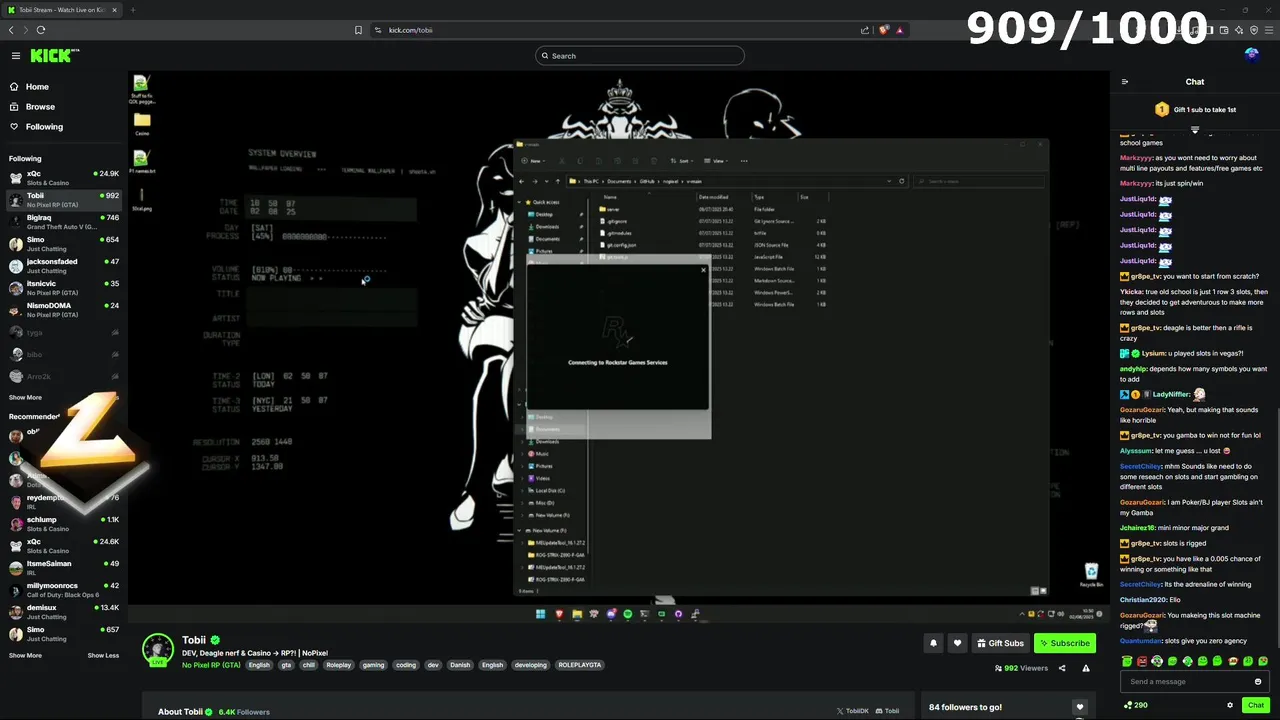
Task: Click browser back arrow
Action: (11, 30)
